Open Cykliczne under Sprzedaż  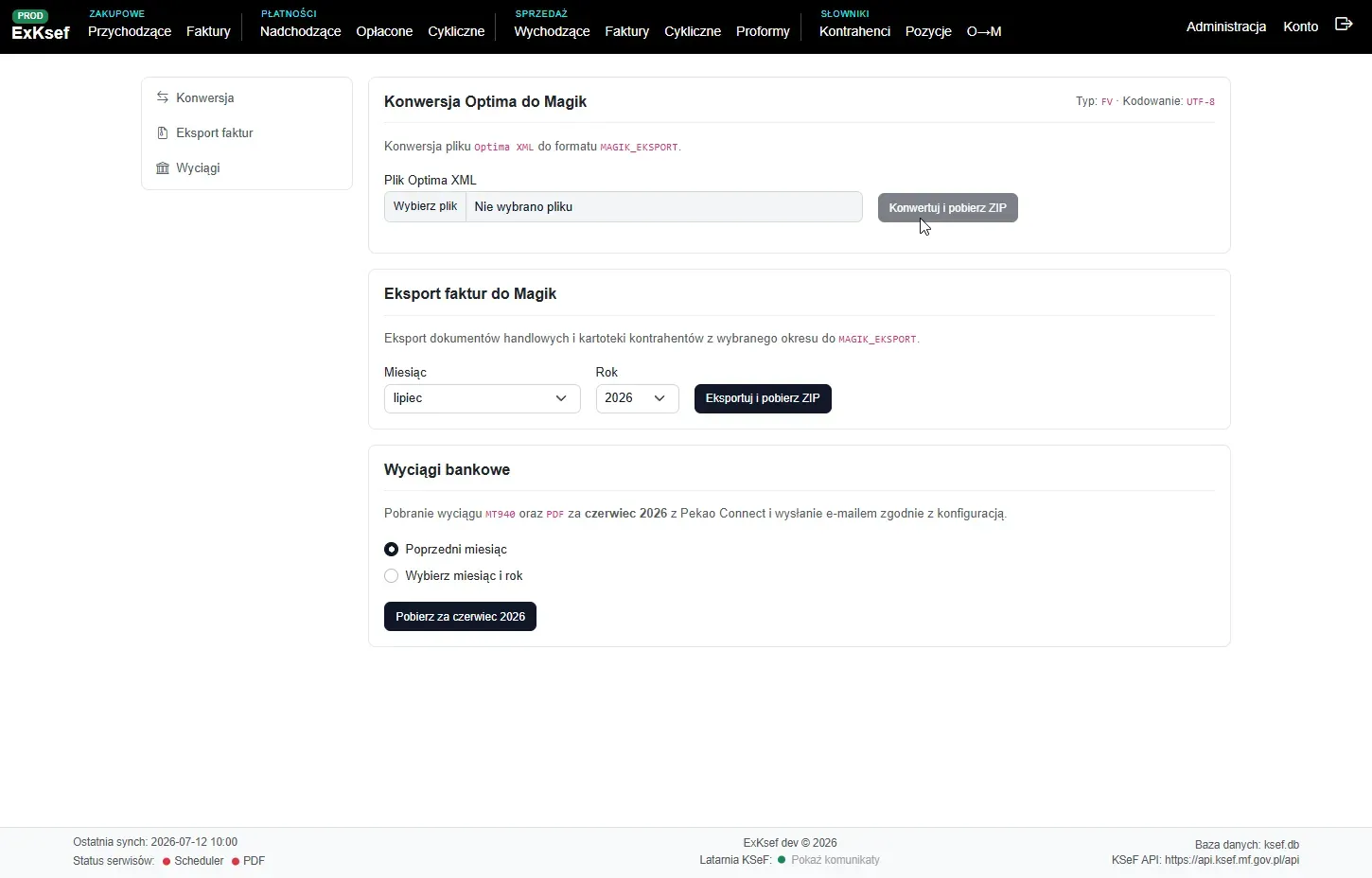[693, 31]
